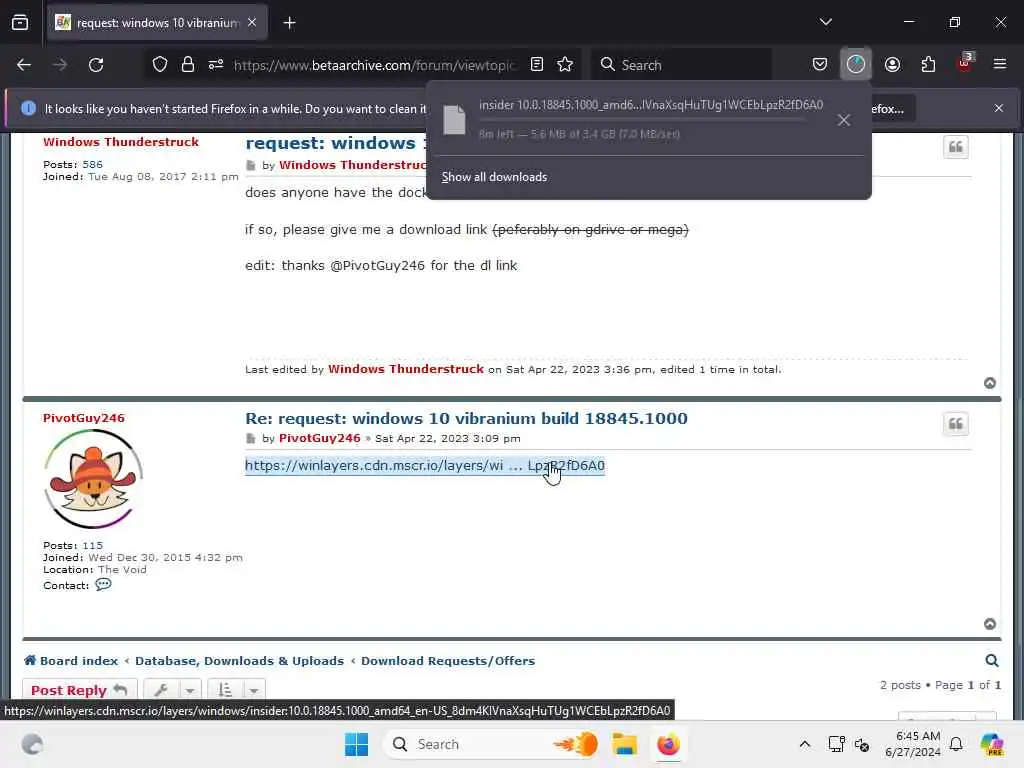
Task: Open Re: request topic title link
Action: [466, 419]
